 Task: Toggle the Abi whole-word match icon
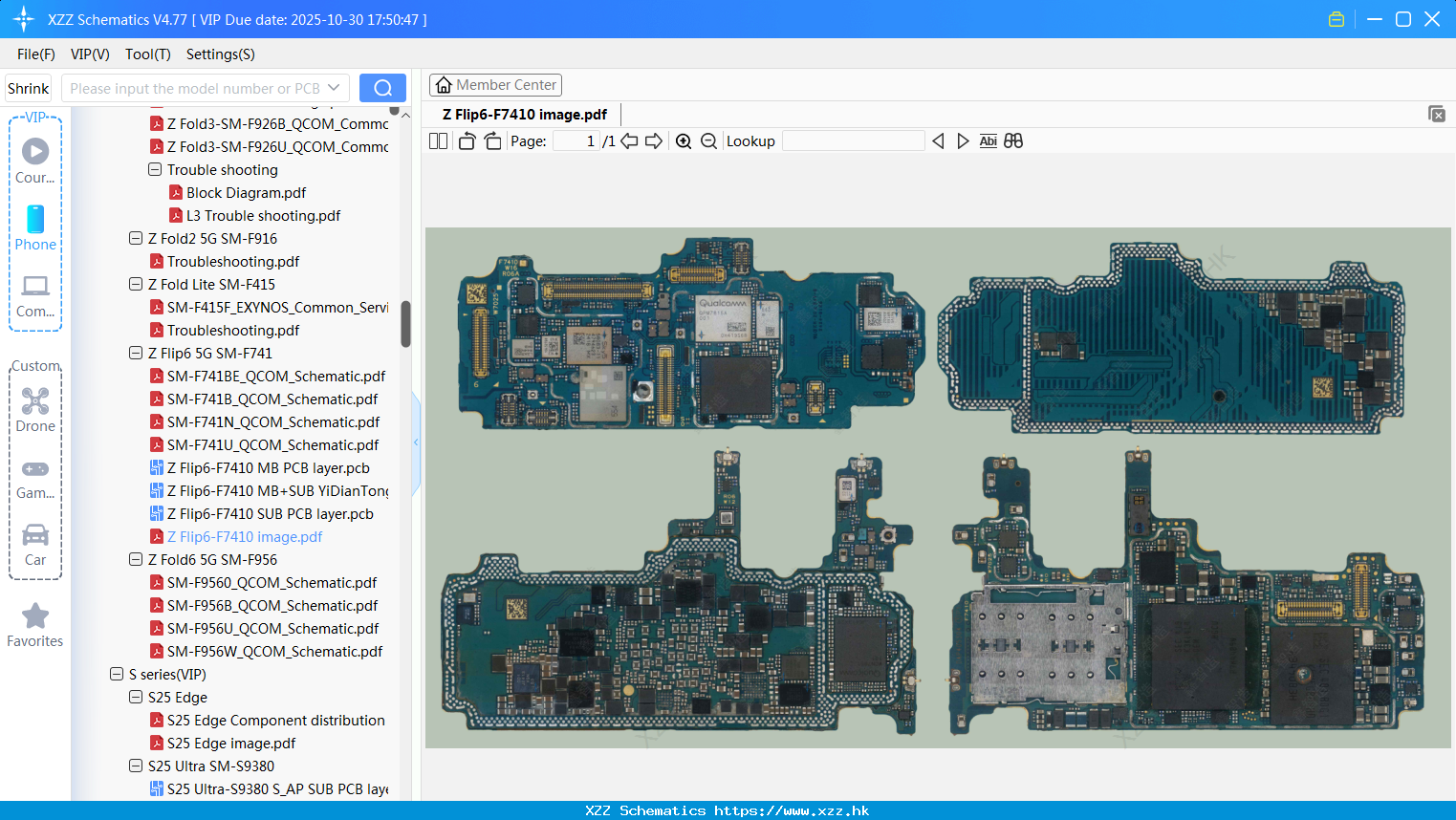988,140
